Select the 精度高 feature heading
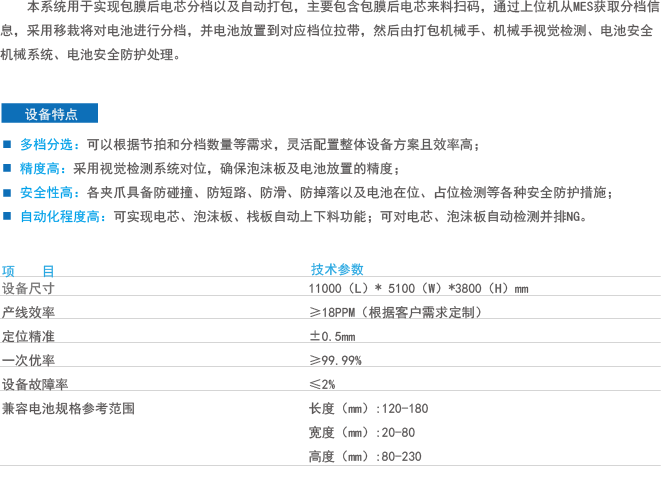 tap(39, 169)
